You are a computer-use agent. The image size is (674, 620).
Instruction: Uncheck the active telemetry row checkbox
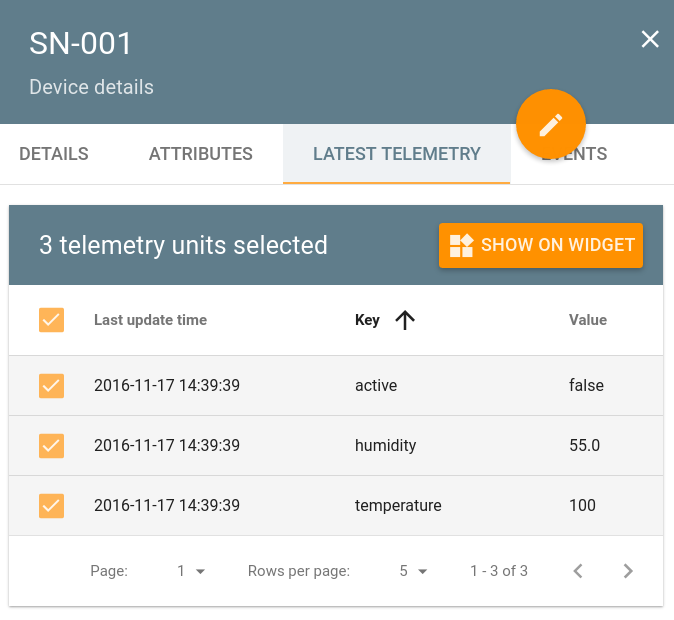click(51, 386)
